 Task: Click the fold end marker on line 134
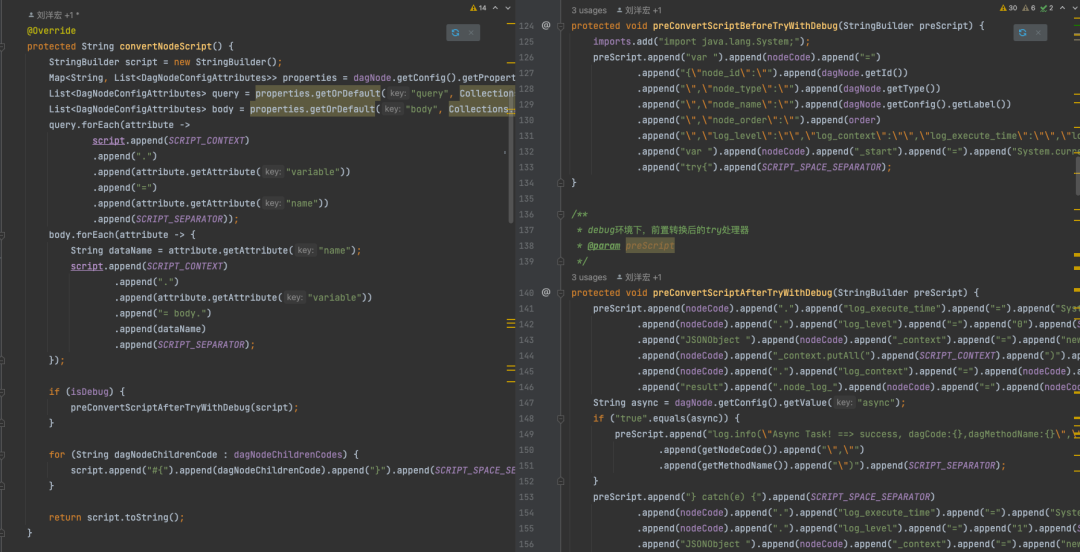click(561, 183)
